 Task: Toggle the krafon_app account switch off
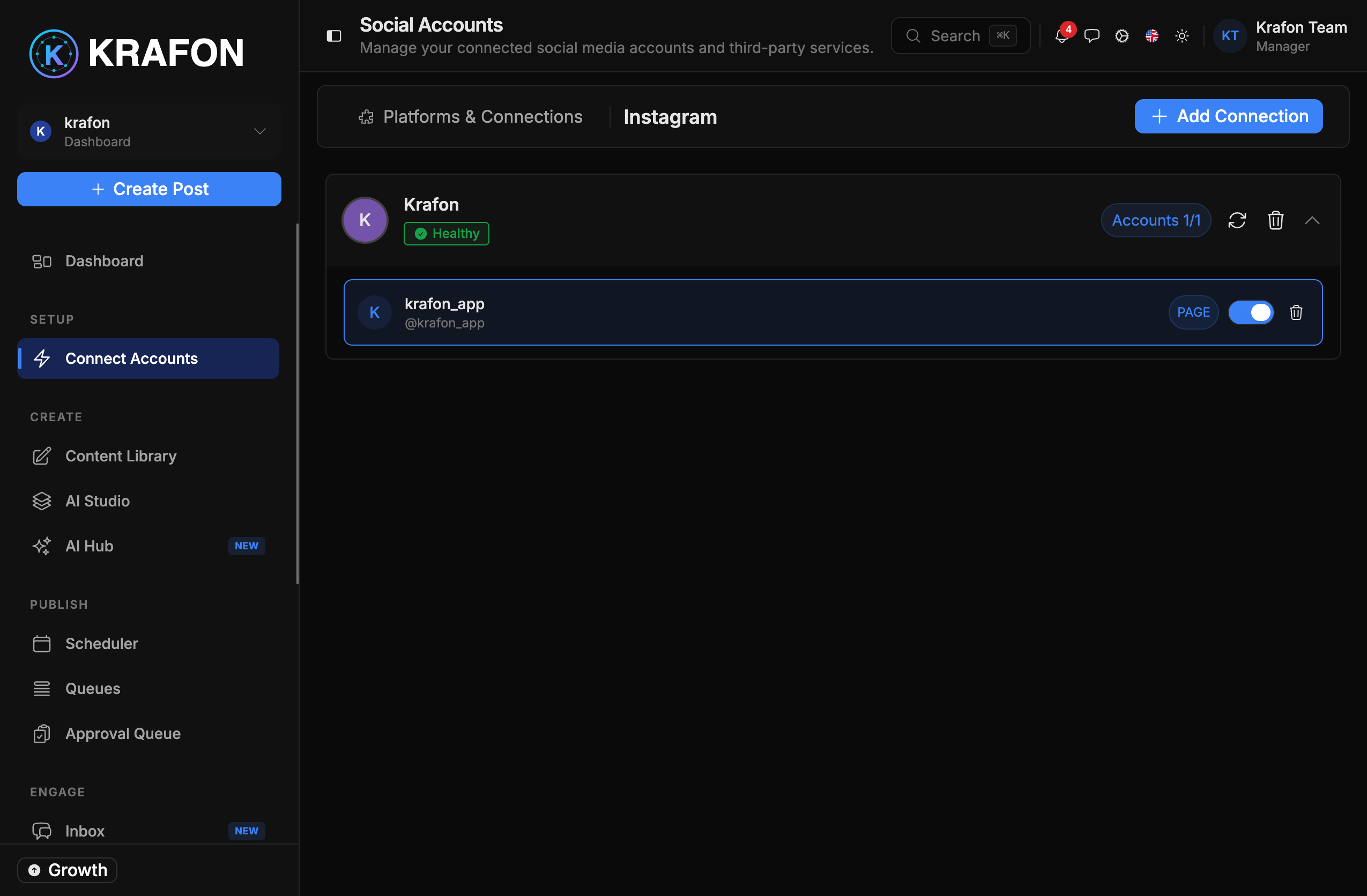pyautogui.click(x=1250, y=312)
